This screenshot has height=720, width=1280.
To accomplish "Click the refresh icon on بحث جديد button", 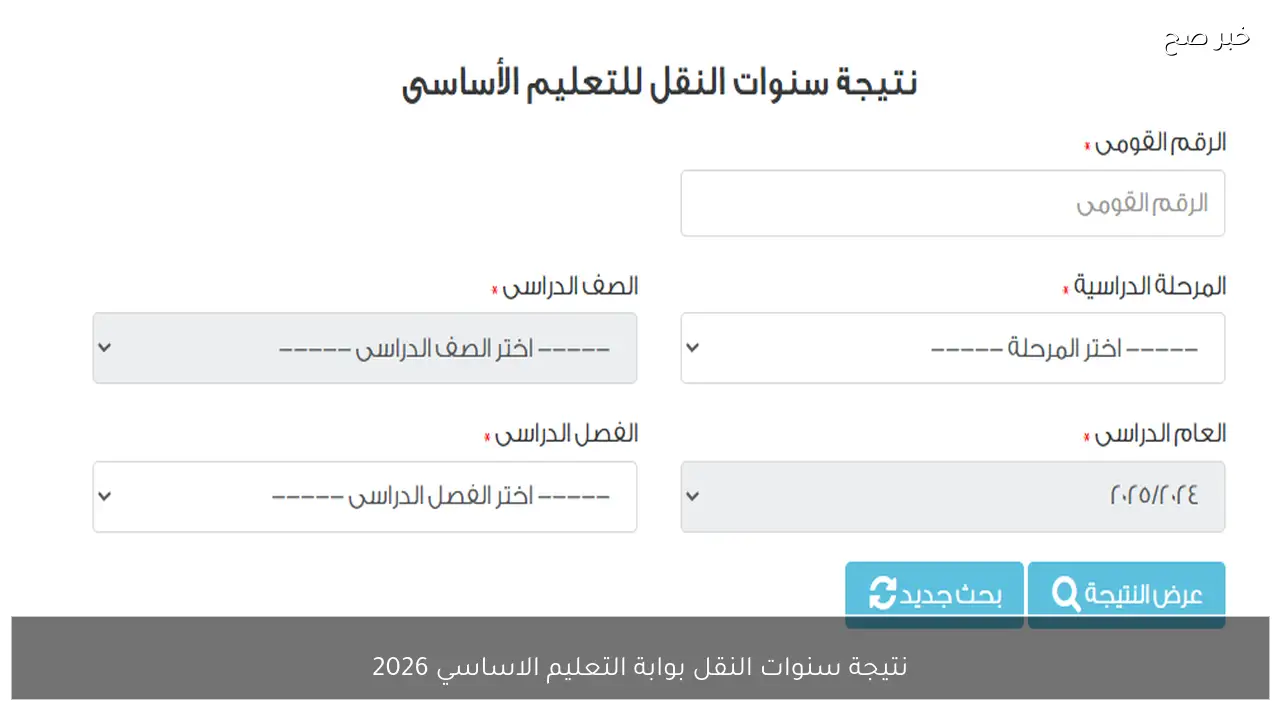I will (x=881, y=593).
